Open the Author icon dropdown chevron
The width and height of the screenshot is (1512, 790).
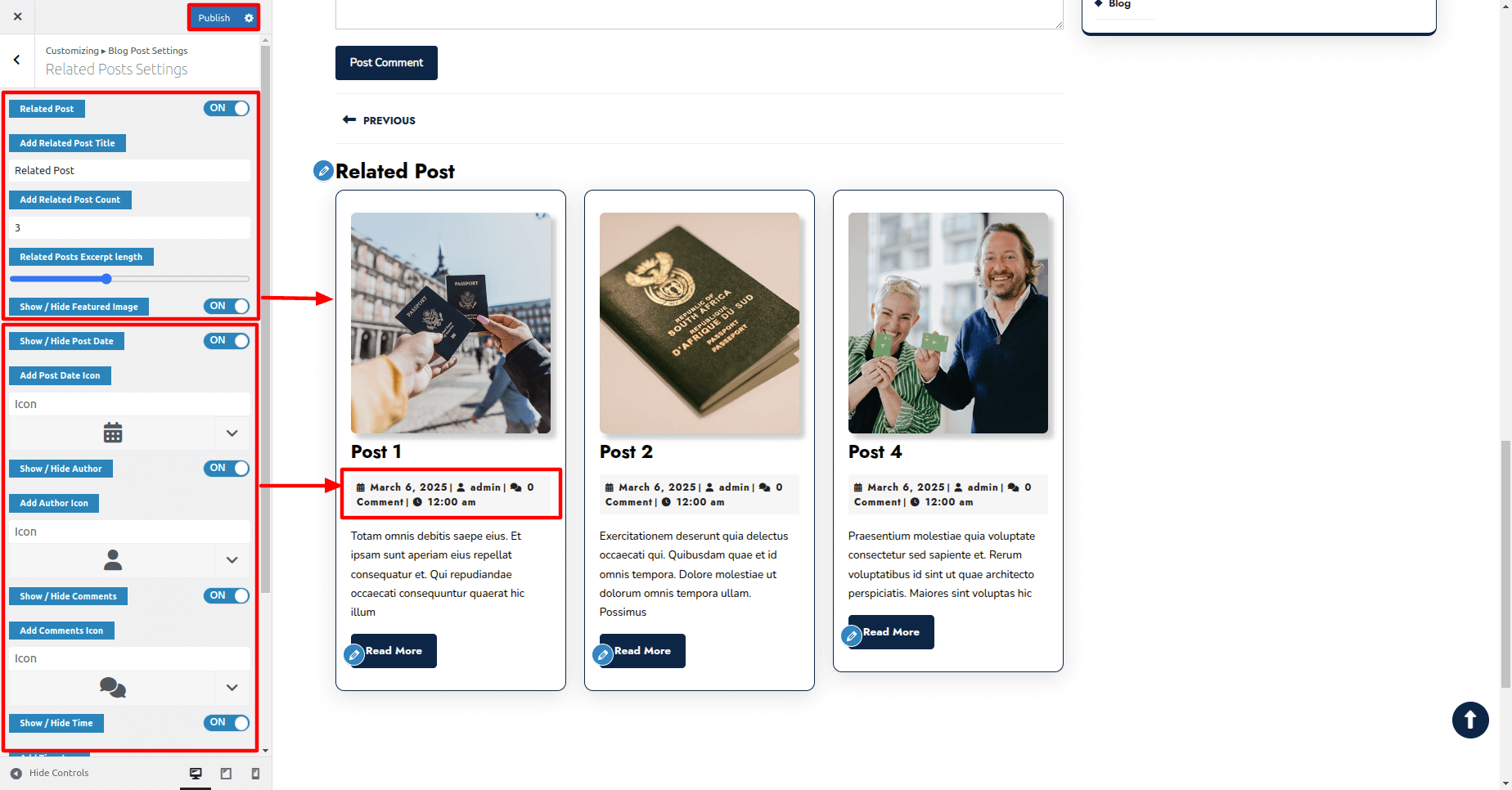(x=232, y=560)
